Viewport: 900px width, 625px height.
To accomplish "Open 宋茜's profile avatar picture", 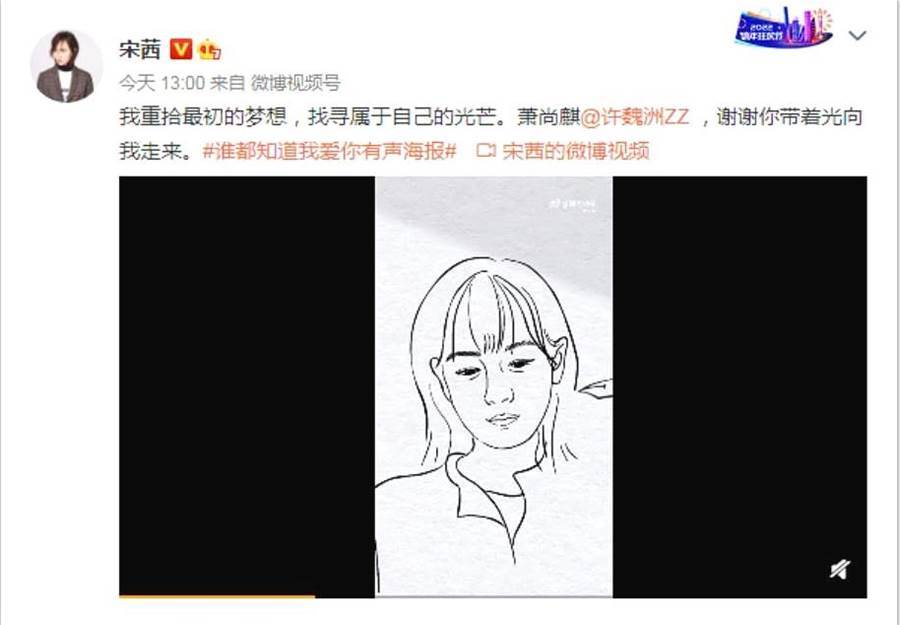I will 66,67.
